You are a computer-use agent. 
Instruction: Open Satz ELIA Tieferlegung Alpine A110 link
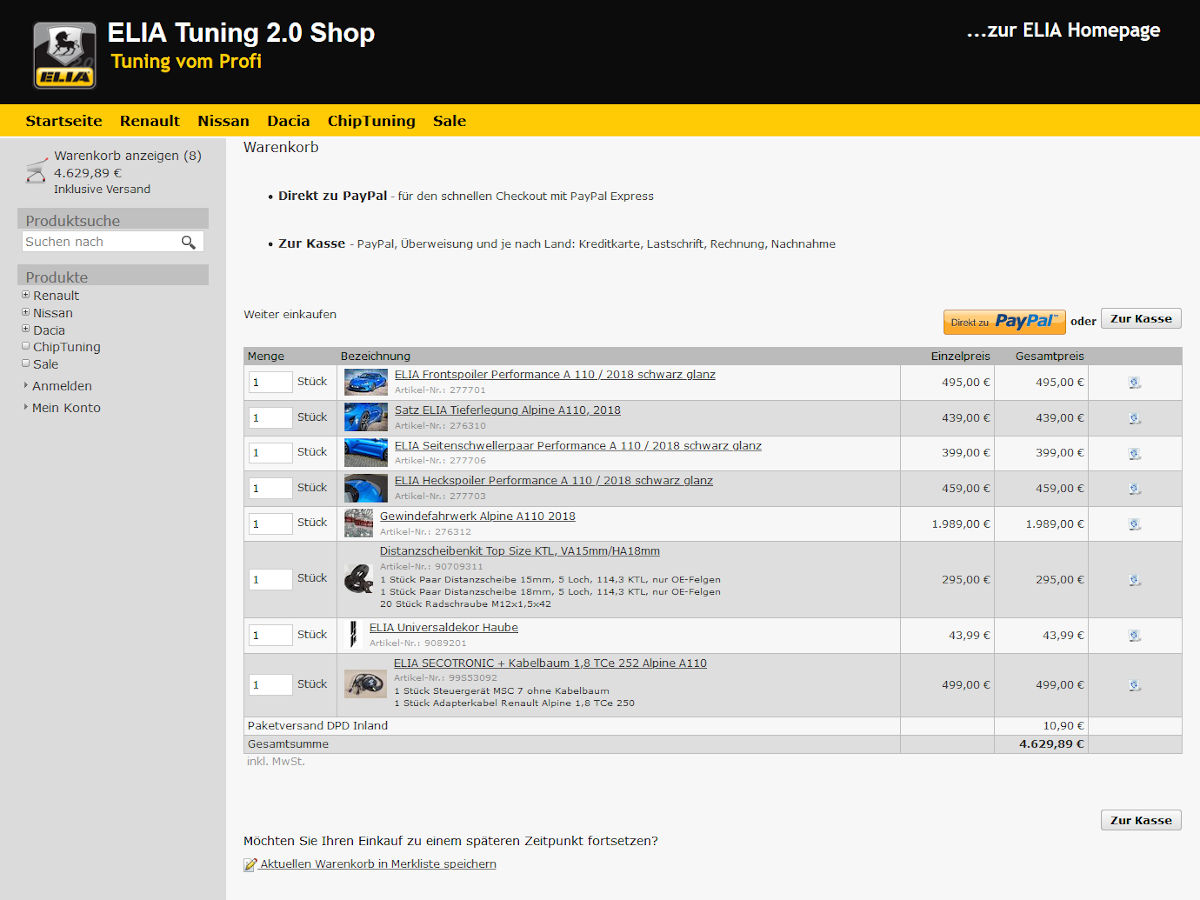pyautogui.click(x=507, y=410)
